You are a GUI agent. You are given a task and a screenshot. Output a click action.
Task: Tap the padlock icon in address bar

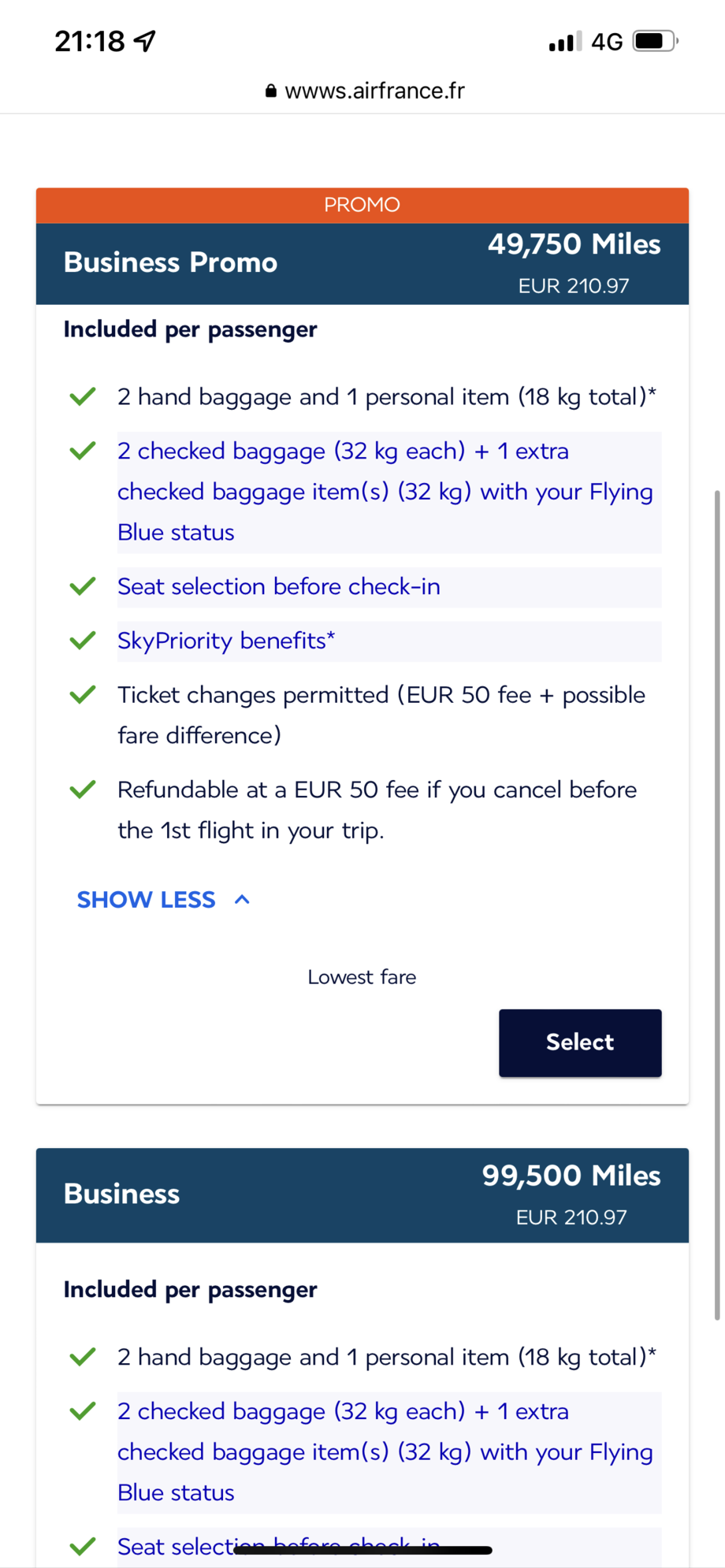(x=271, y=91)
